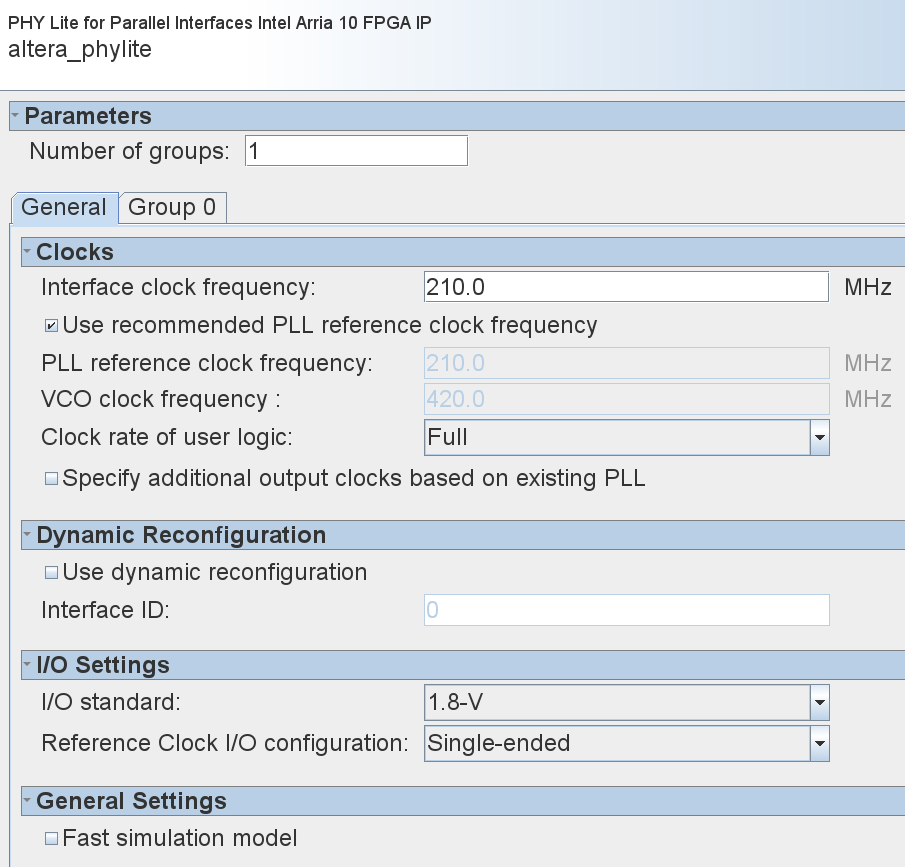Image resolution: width=905 pixels, height=867 pixels.
Task: Click the Interface clock frequency field
Action: tap(626, 288)
